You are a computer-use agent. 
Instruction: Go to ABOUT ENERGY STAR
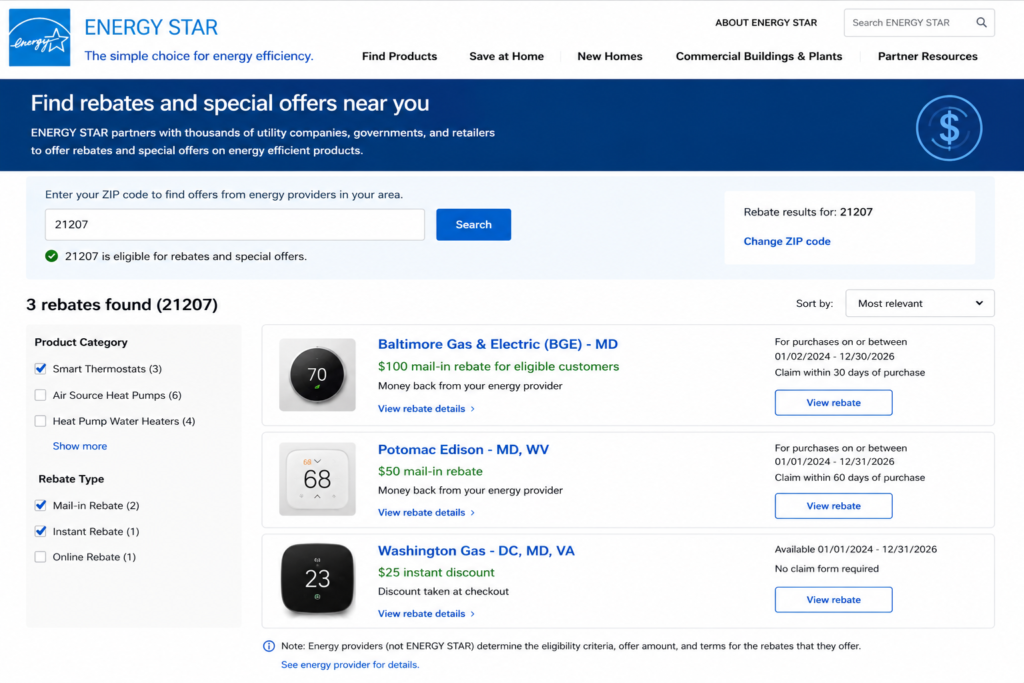pos(766,22)
